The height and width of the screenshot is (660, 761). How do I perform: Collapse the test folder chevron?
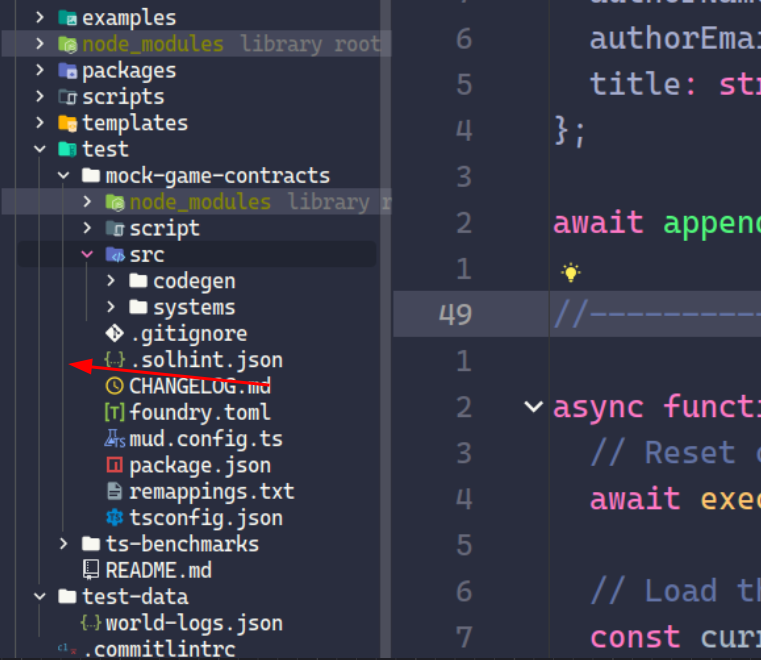click(40, 149)
